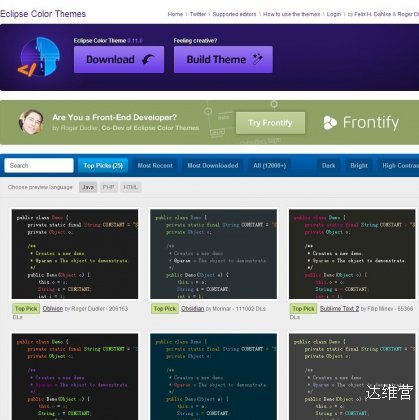
Task: Select the Top Picks (25) tab
Action: pyautogui.click(x=103, y=165)
